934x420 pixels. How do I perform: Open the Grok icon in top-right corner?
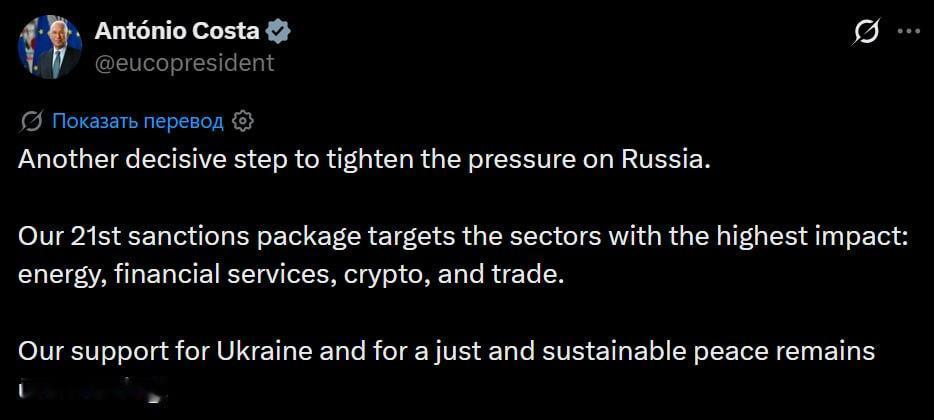[x=865, y=31]
